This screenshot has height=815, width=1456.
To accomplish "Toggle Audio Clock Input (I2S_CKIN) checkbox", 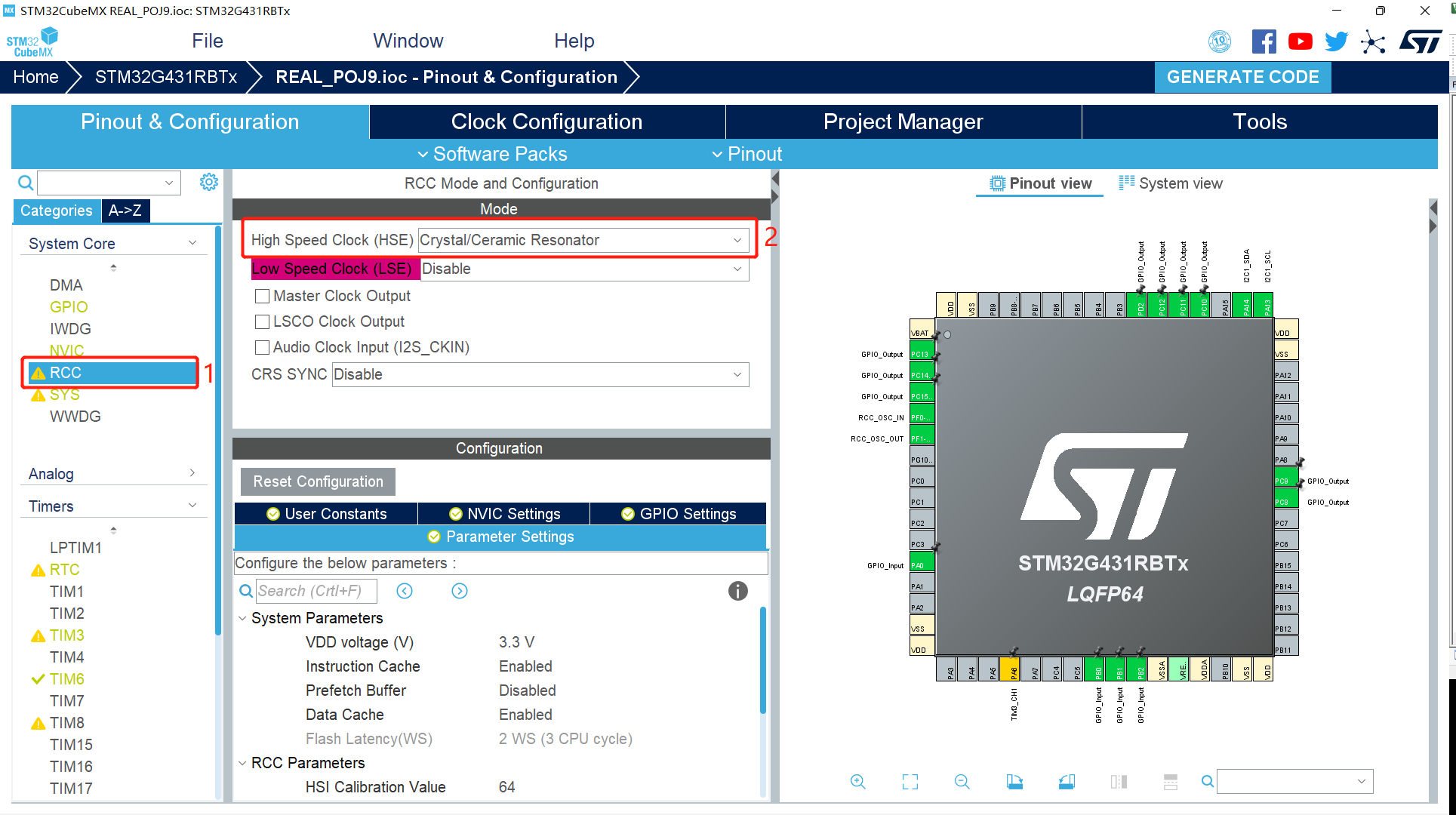I will pyautogui.click(x=263, y=348).
